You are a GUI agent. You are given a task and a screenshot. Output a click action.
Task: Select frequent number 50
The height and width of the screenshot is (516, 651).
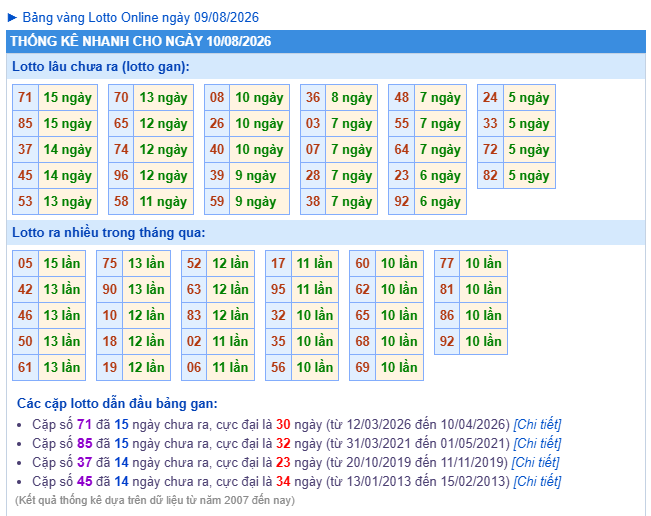click(x=25, y=341)
